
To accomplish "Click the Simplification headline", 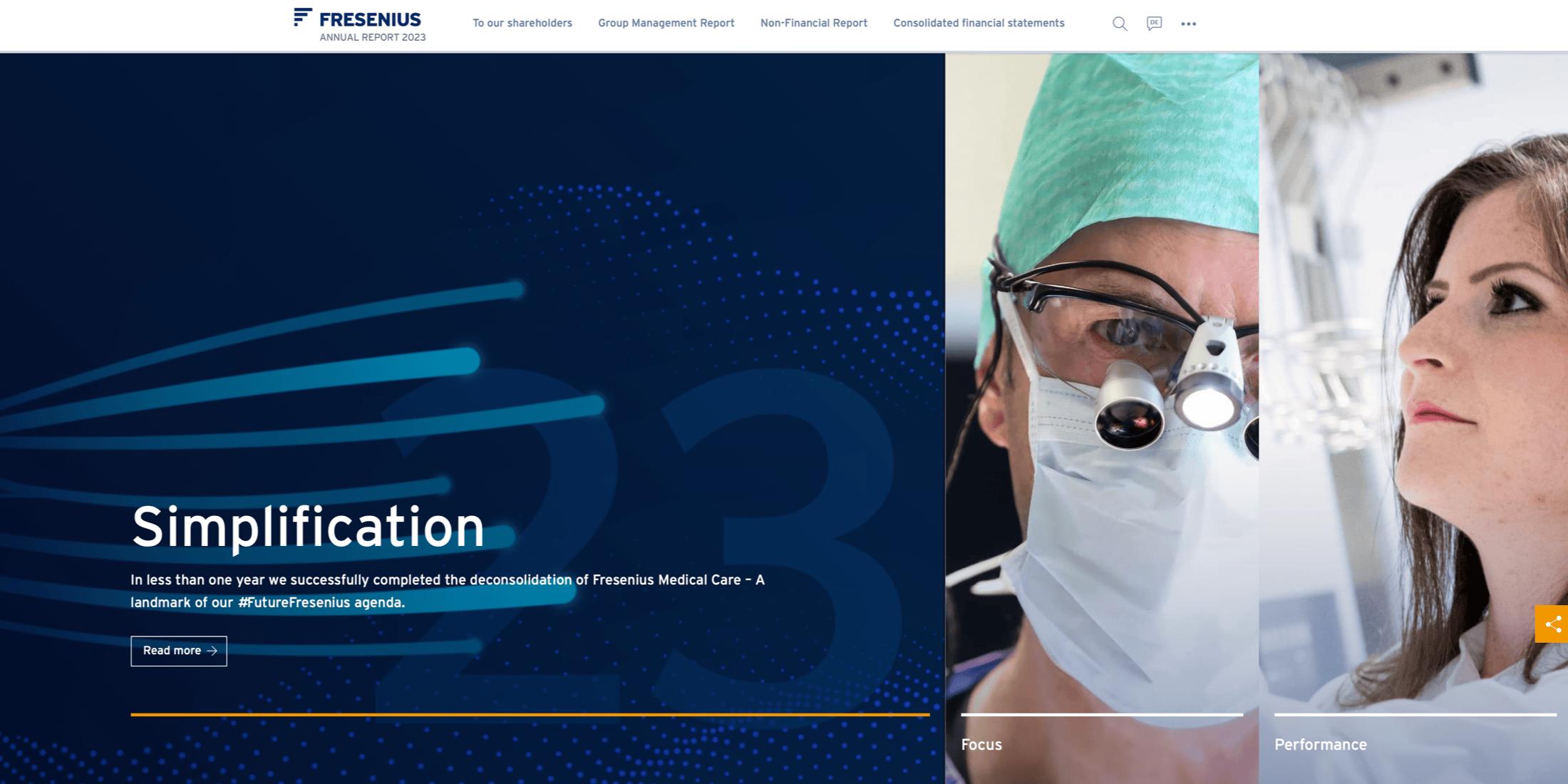I will coord(308,527).
